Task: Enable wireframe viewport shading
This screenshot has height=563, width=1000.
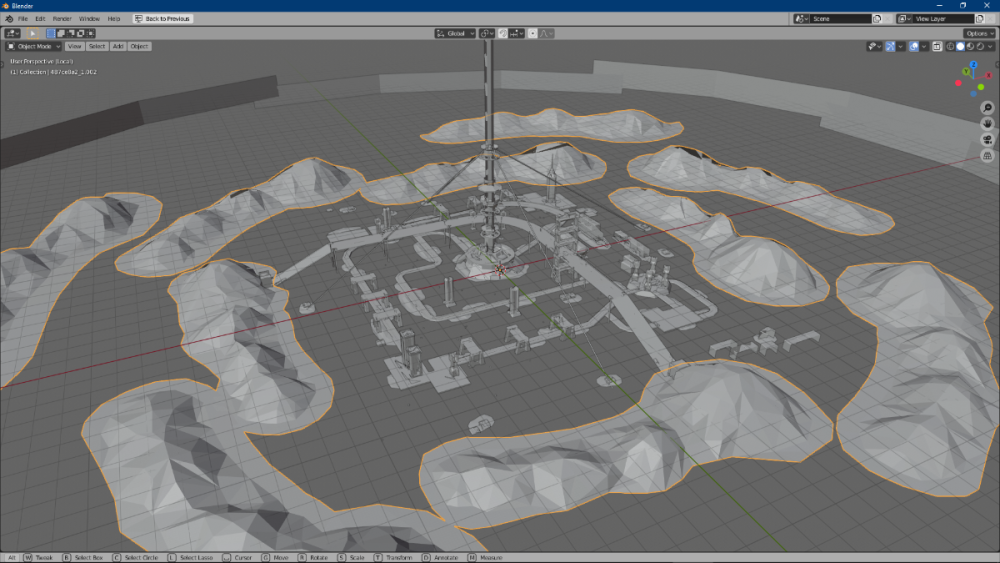Action: pyautogui.click(x=951, y=46)
